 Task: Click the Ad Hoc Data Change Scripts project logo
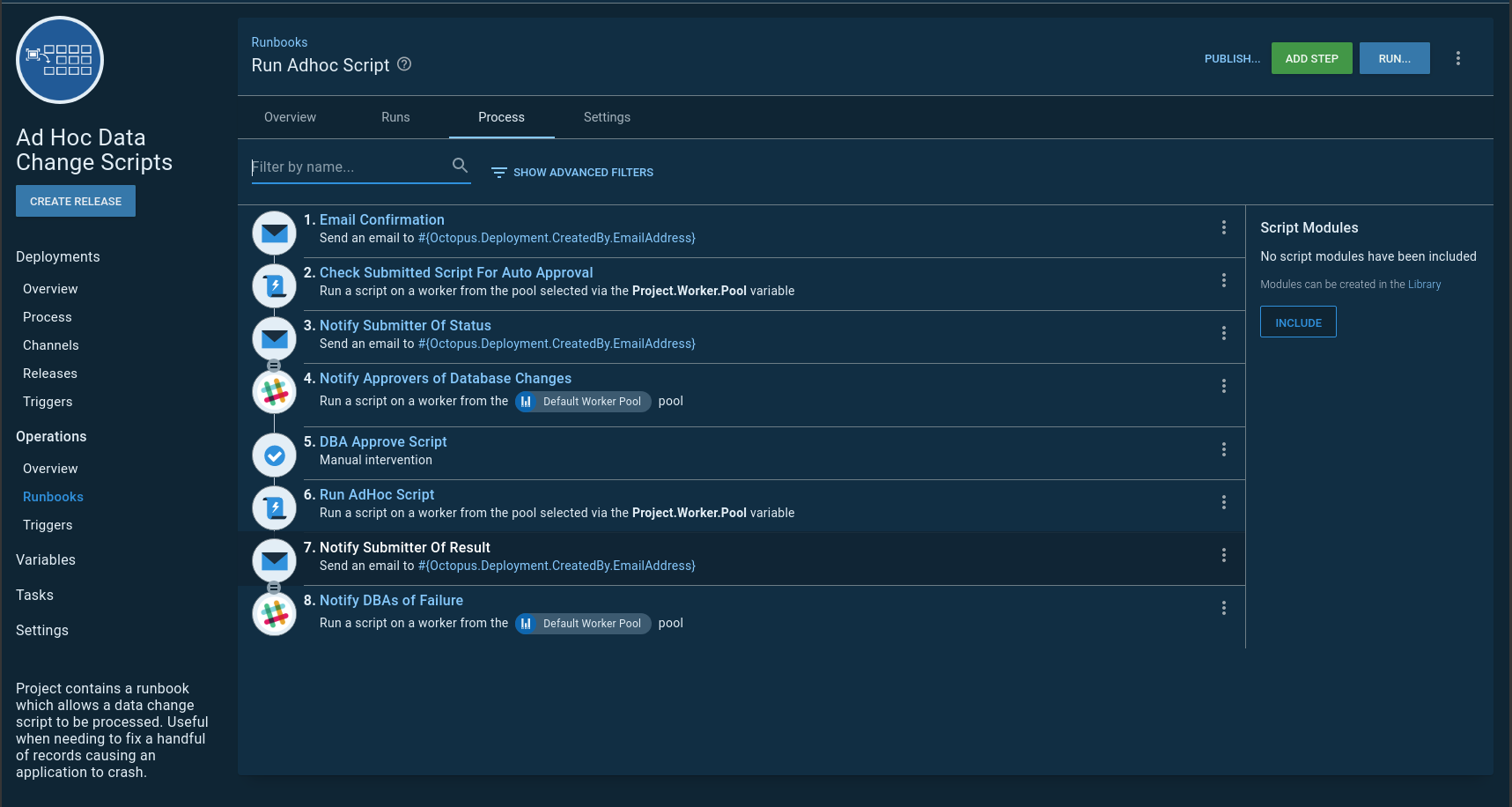(x=59, y=59)
